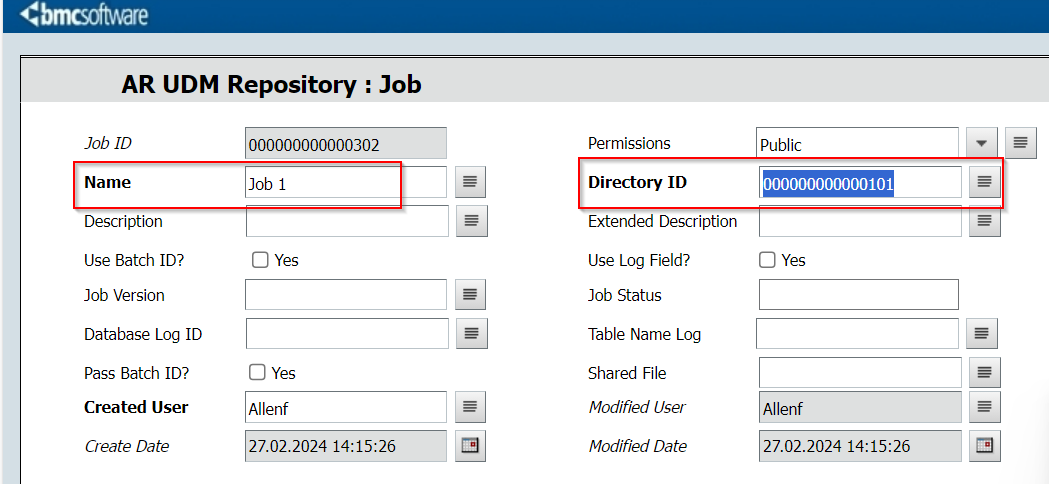Expand the Permissions dropdown arrow
The width and height of the screenshot is (1049, 484).
click(x=981, y=143)
